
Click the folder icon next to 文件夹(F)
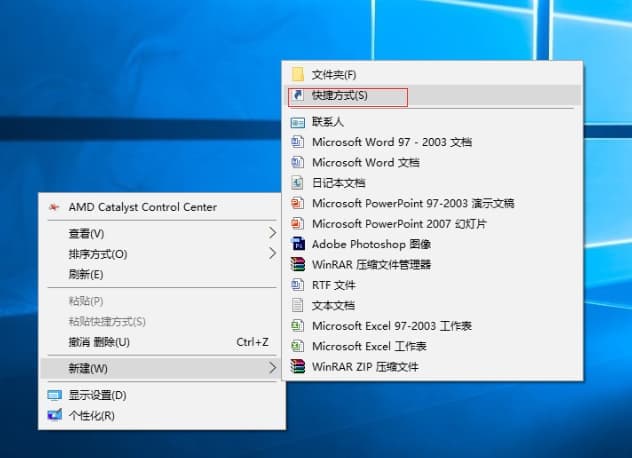(297, 75)
